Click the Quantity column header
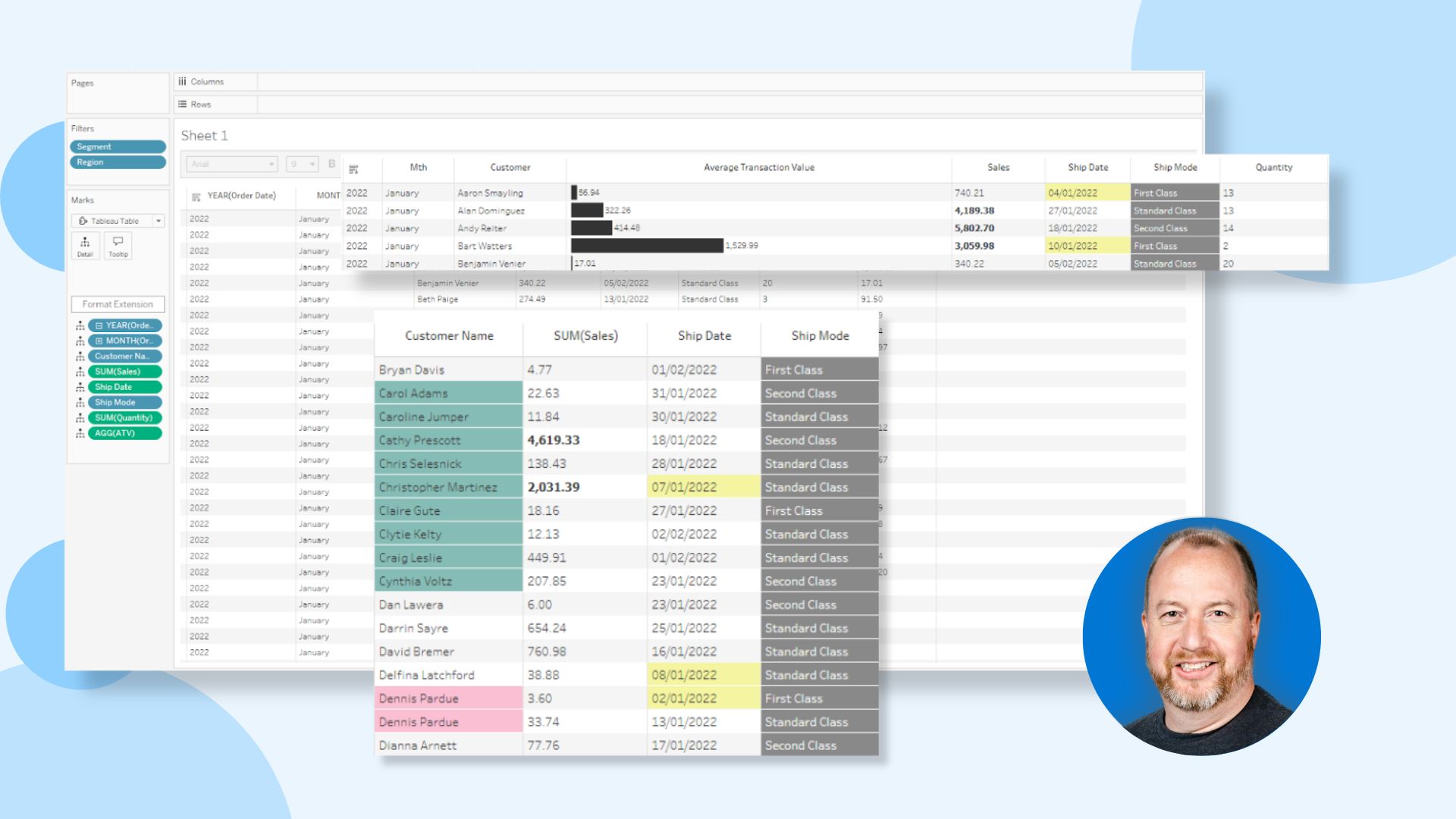 [1273, 168]
